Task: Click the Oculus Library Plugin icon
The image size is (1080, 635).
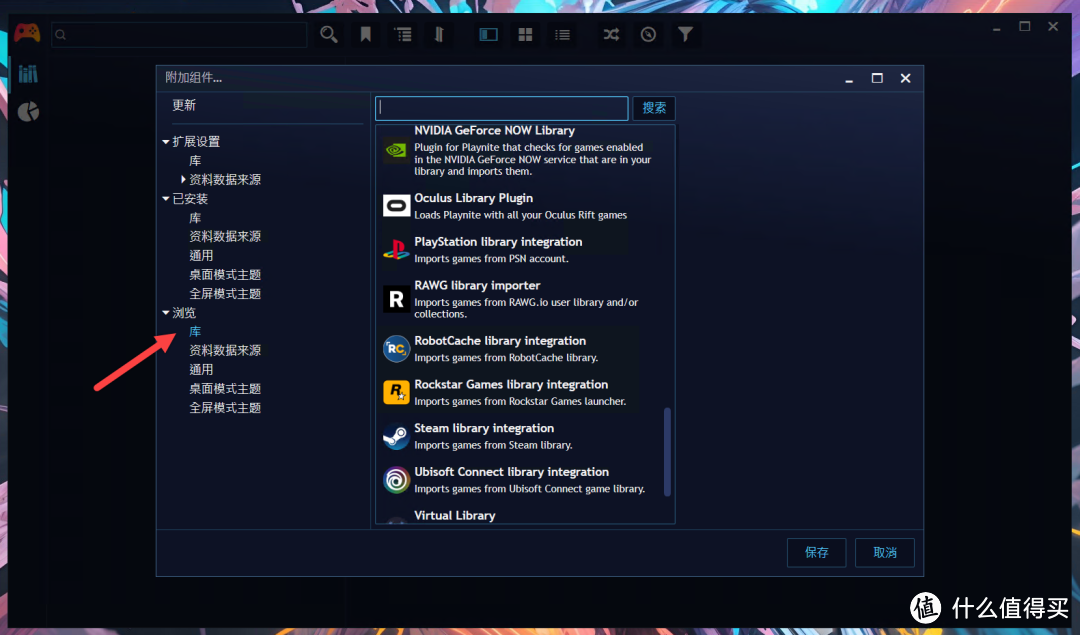Action: coord(396,205)
